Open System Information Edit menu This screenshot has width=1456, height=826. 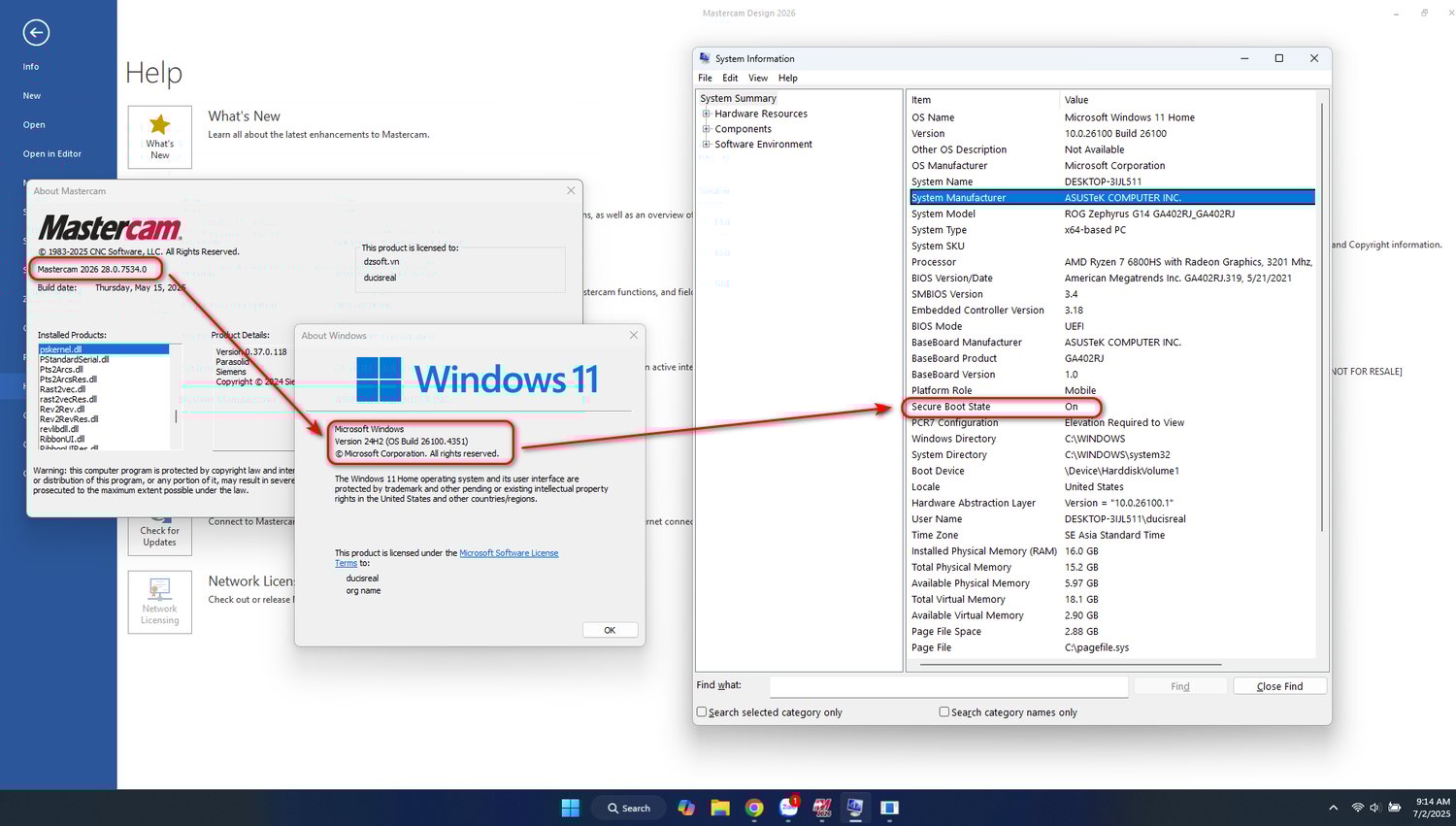pos(730,78)
